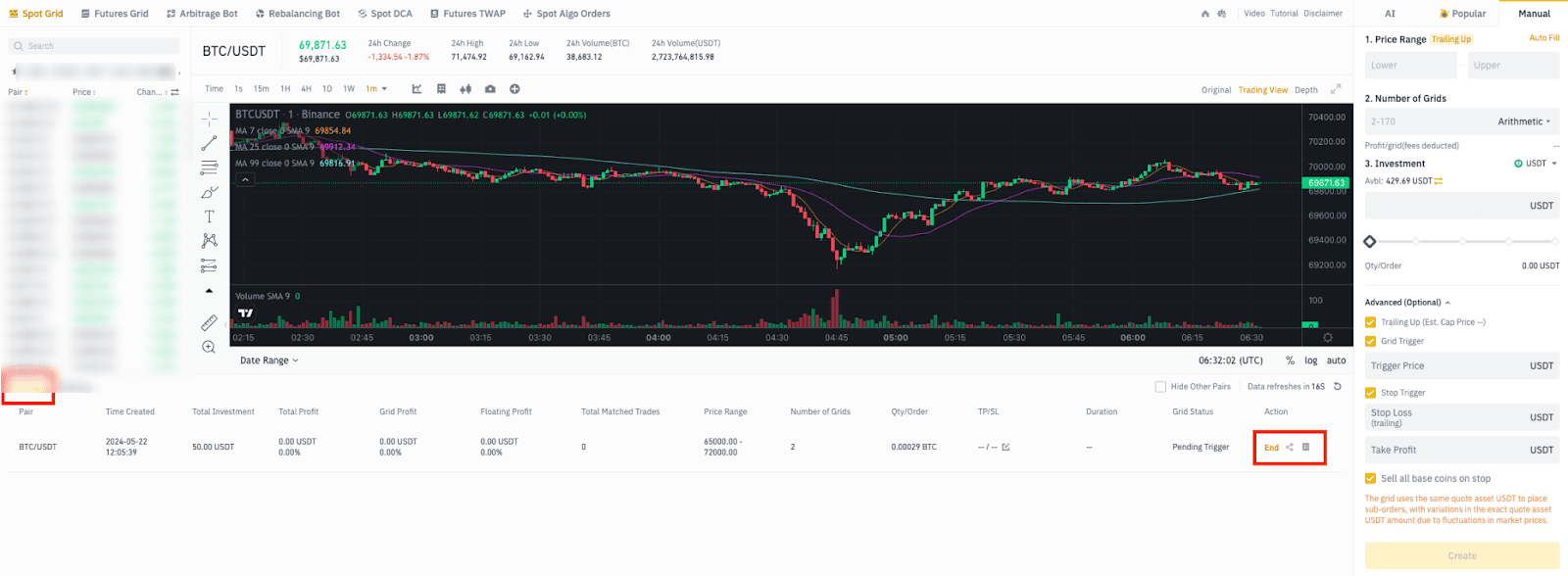Open the Date Range dropdown

point(269,360)
